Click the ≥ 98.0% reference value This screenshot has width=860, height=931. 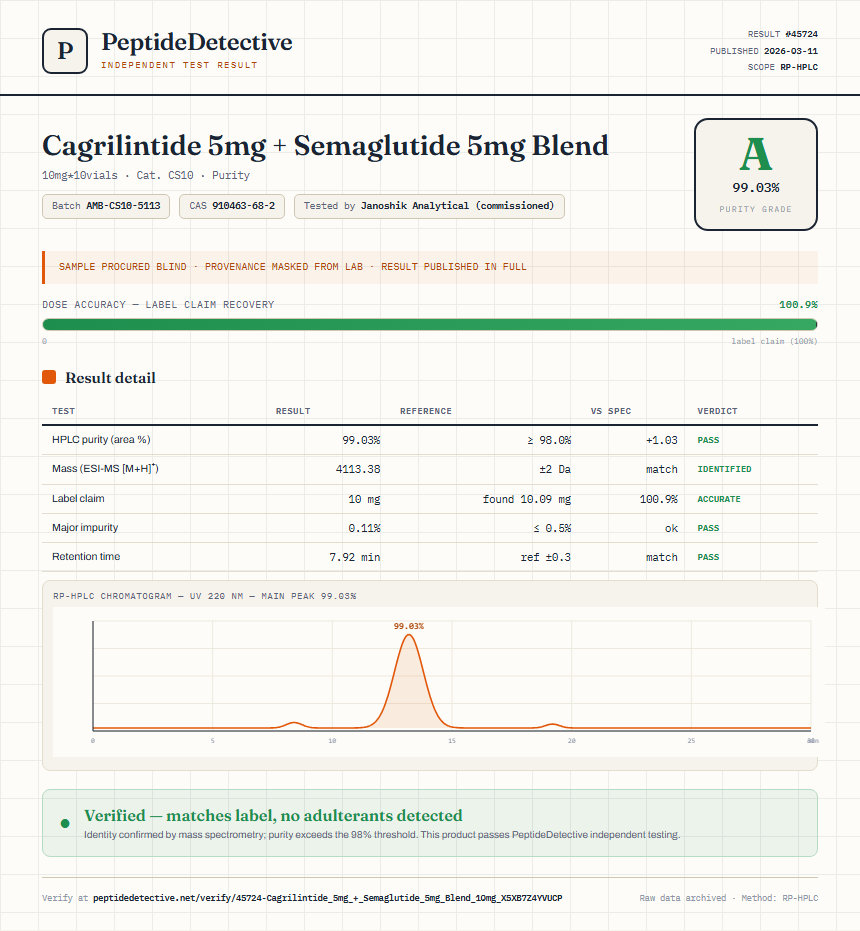549,440
